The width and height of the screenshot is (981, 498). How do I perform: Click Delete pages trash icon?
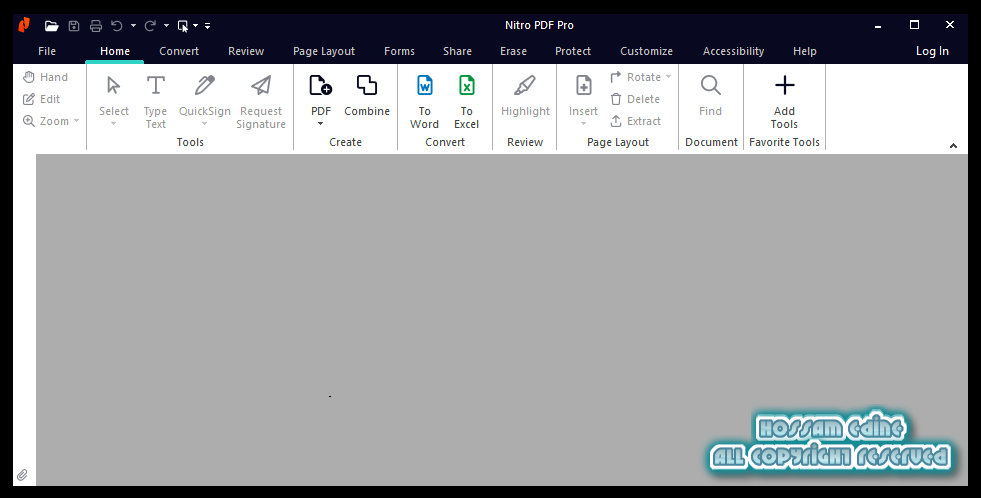616,99
